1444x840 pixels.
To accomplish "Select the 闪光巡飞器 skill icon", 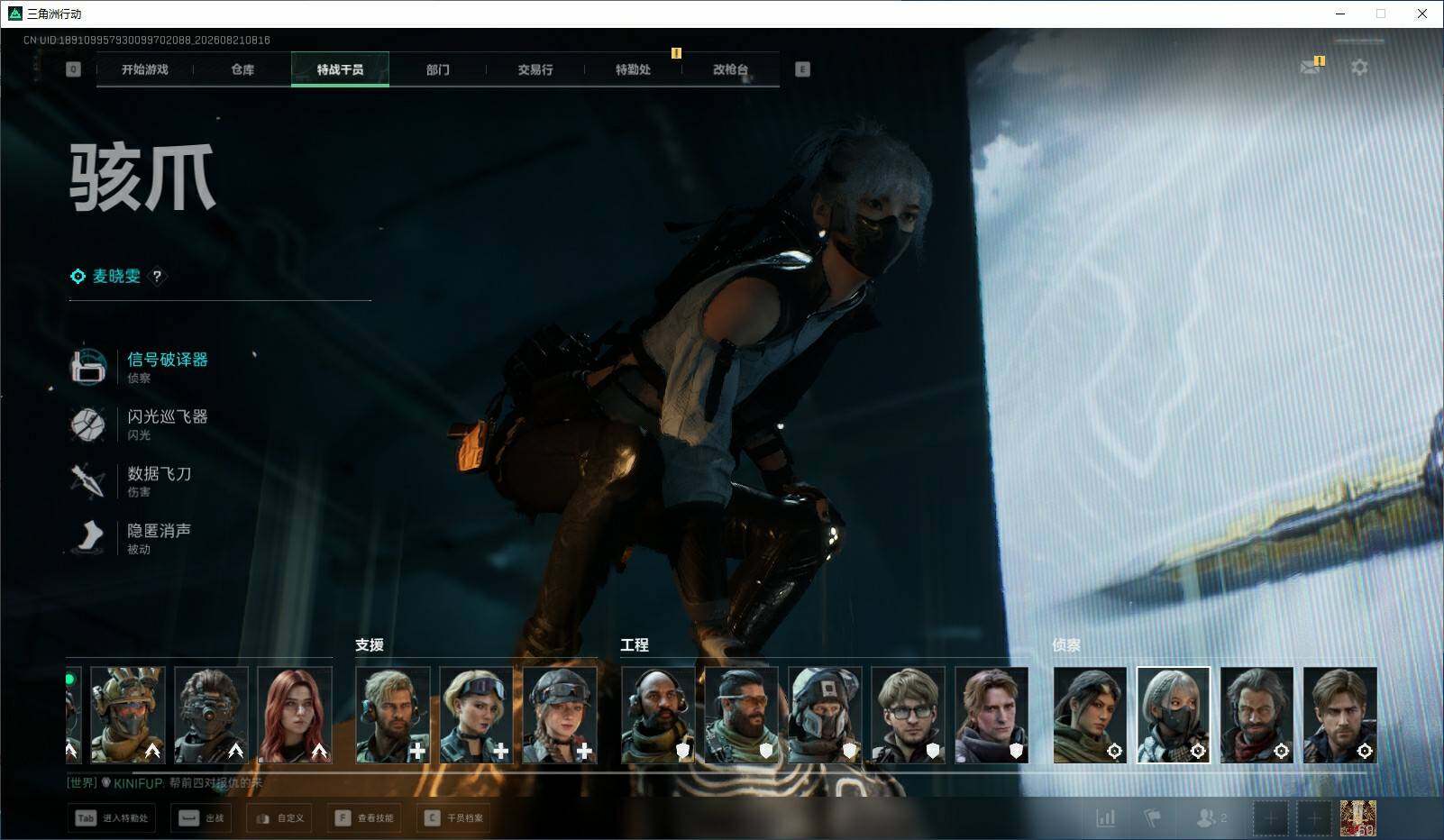I will click(x=88, y=424).
